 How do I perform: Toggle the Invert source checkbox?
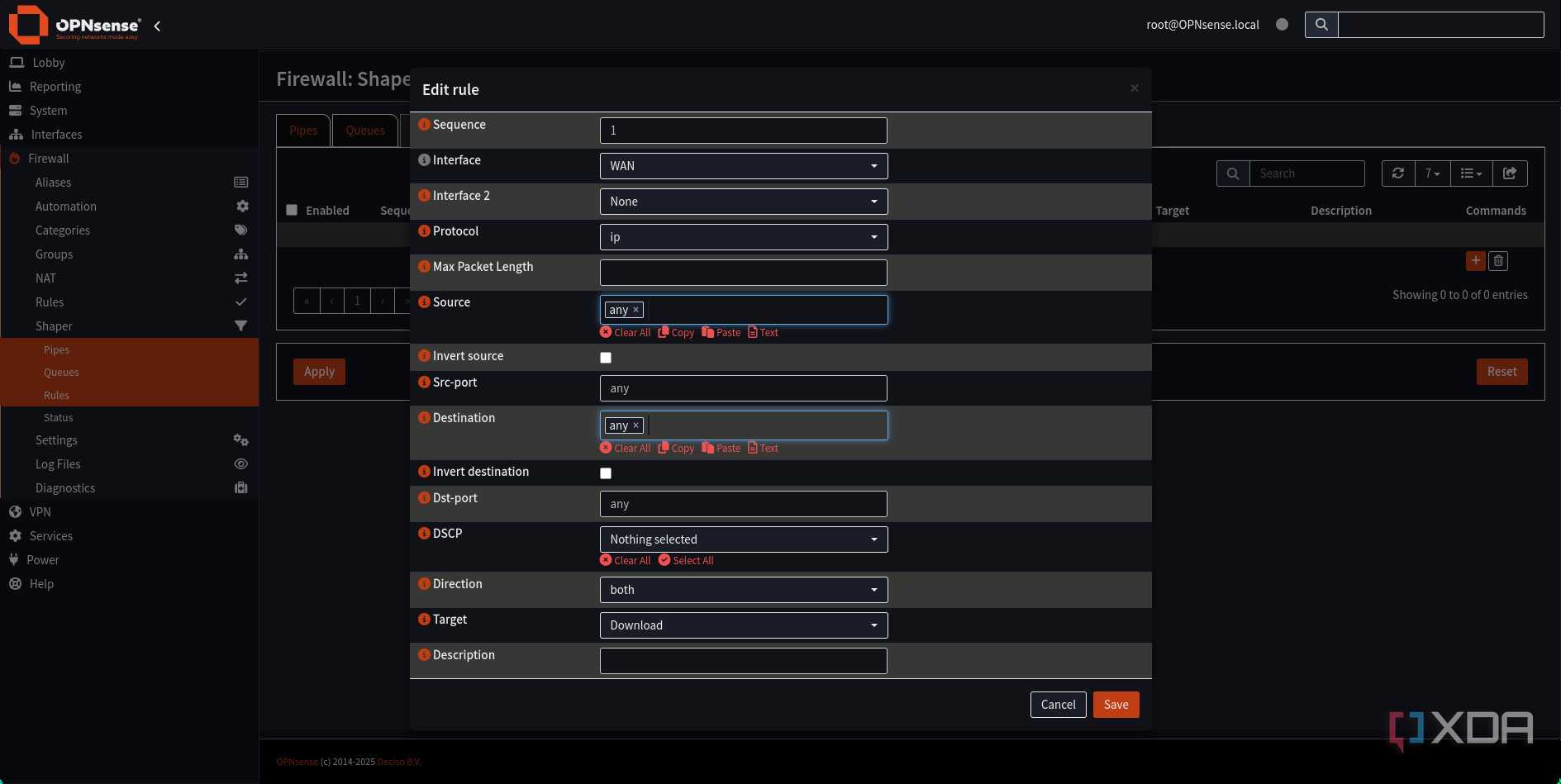tap(606, 358)
